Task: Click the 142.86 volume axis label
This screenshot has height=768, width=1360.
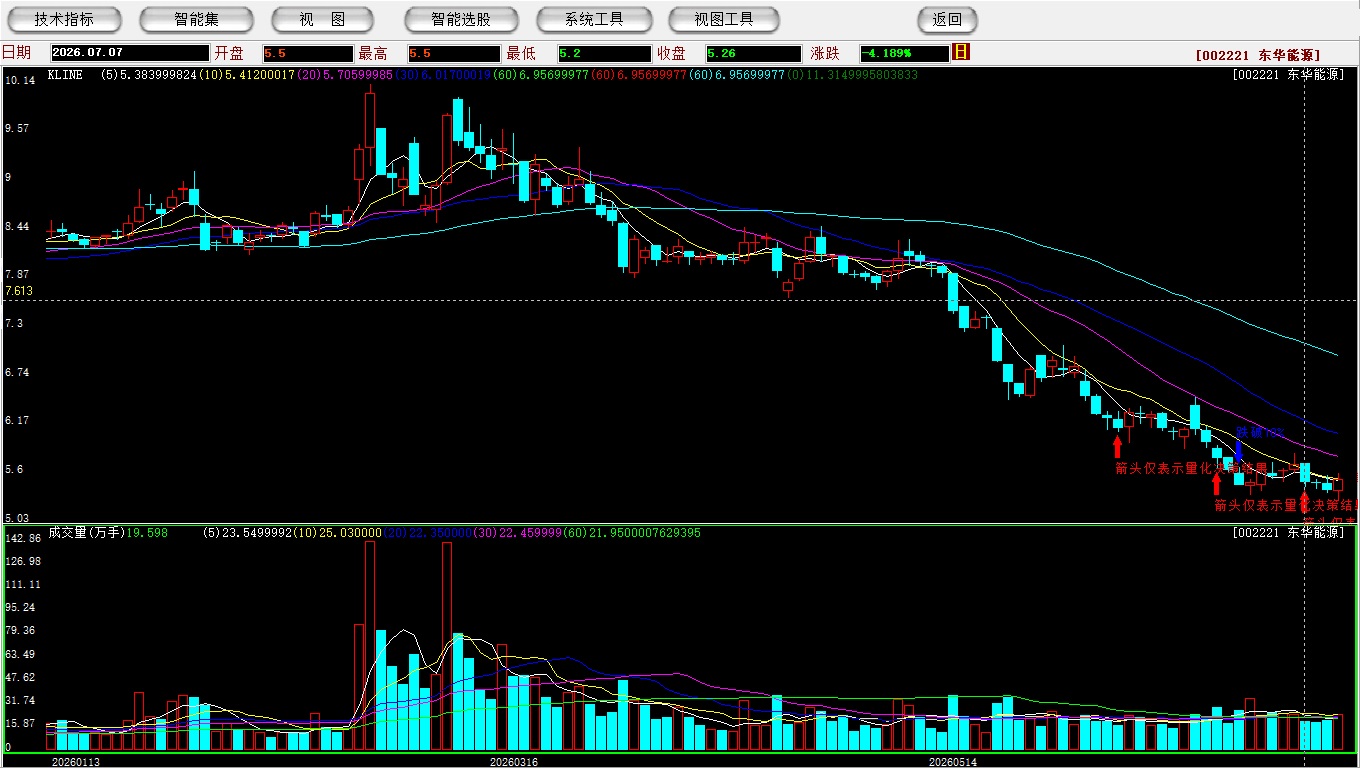Action: click(22, 539)
